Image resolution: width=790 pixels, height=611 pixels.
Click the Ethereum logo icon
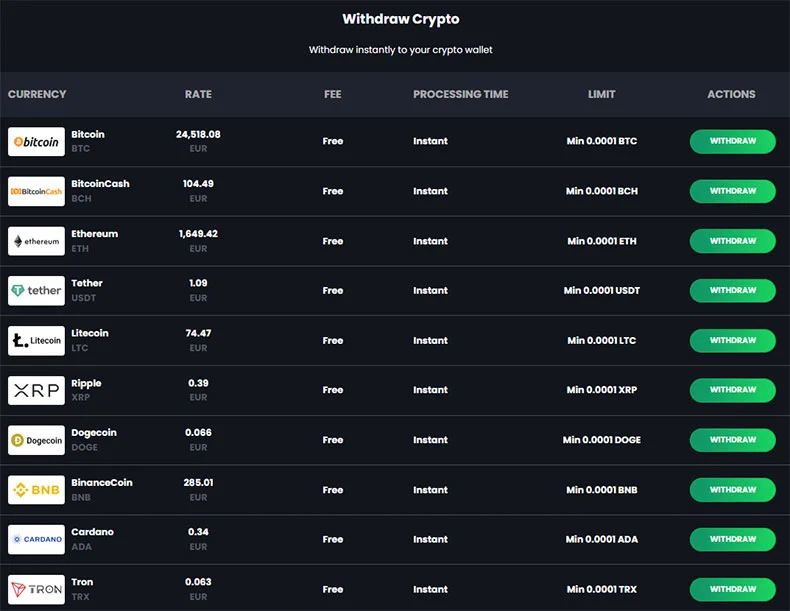[x=36, y=241]
